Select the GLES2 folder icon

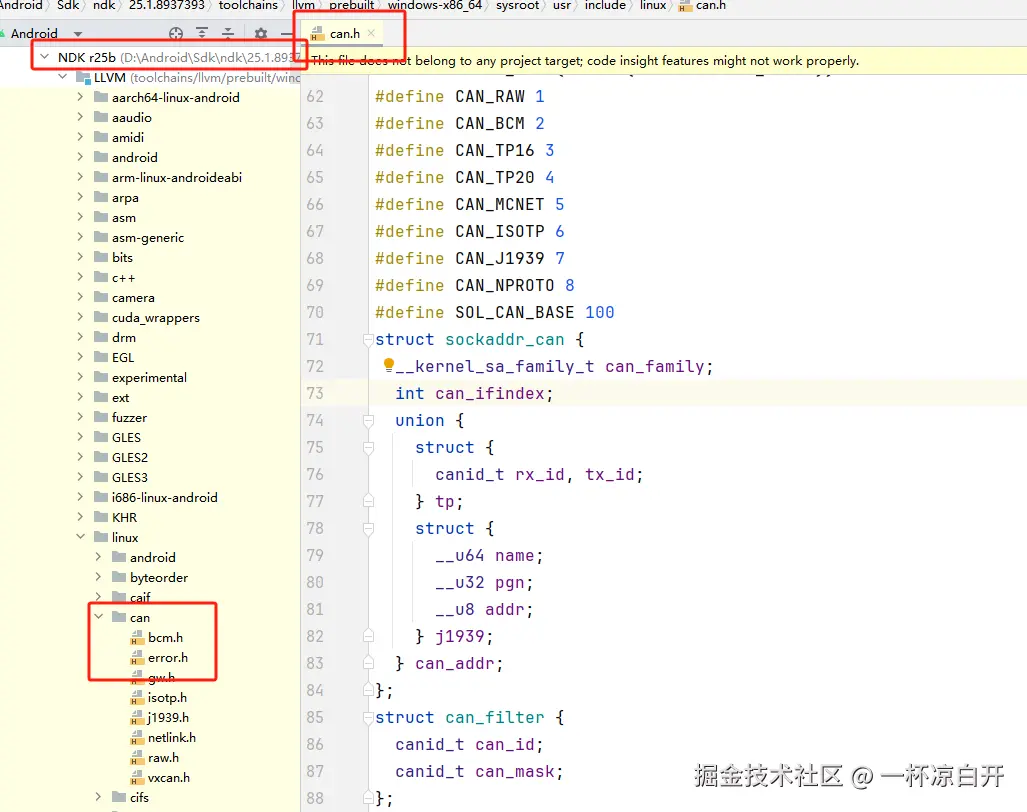coord(101,457)
